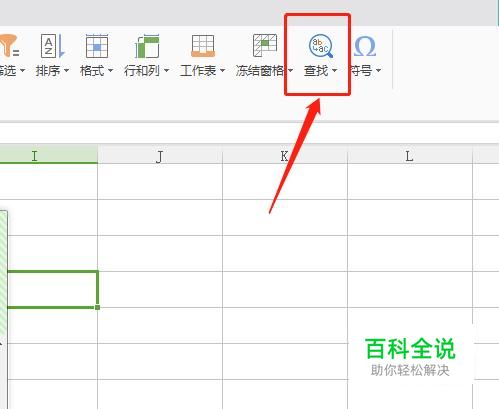Viewport: 499px width, 409px height.
Task: Click the 工作表 label text
Action: tap(198, 71)
